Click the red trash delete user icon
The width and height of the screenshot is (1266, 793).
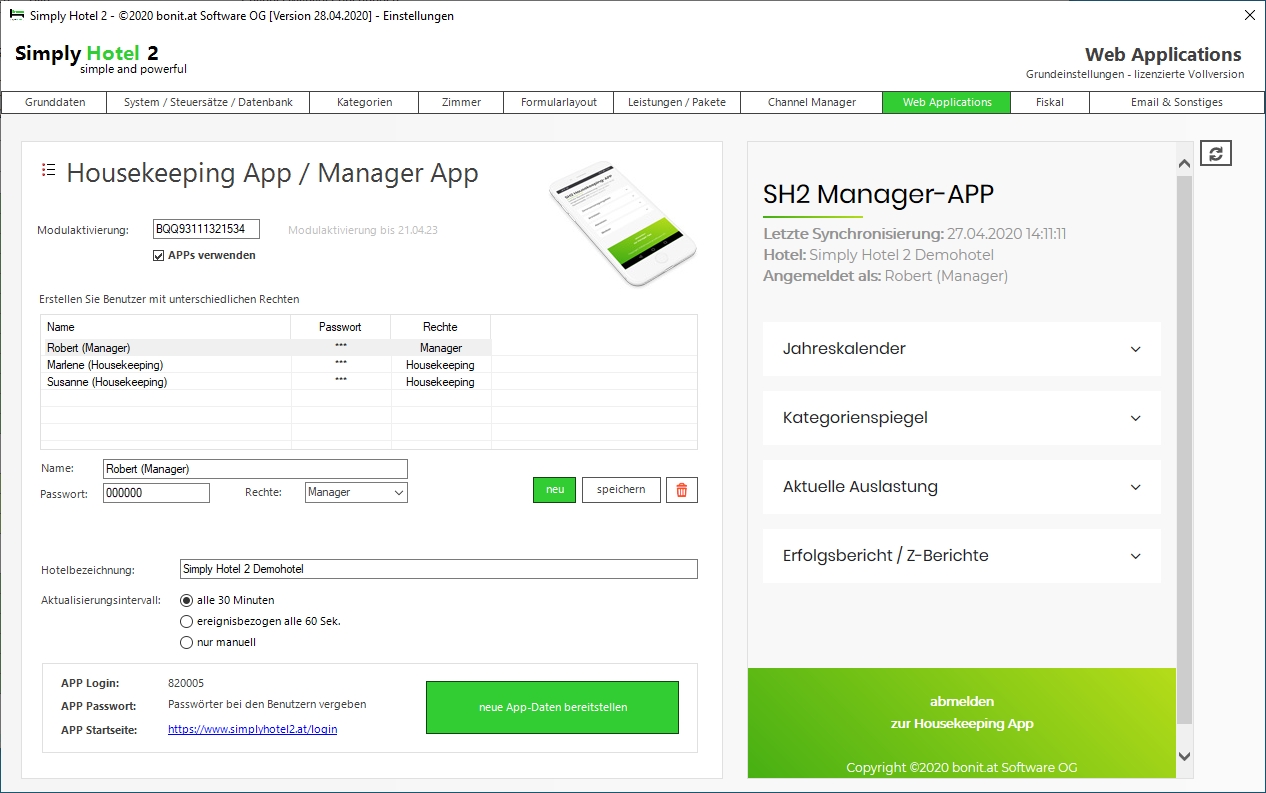tap(682, 490)
